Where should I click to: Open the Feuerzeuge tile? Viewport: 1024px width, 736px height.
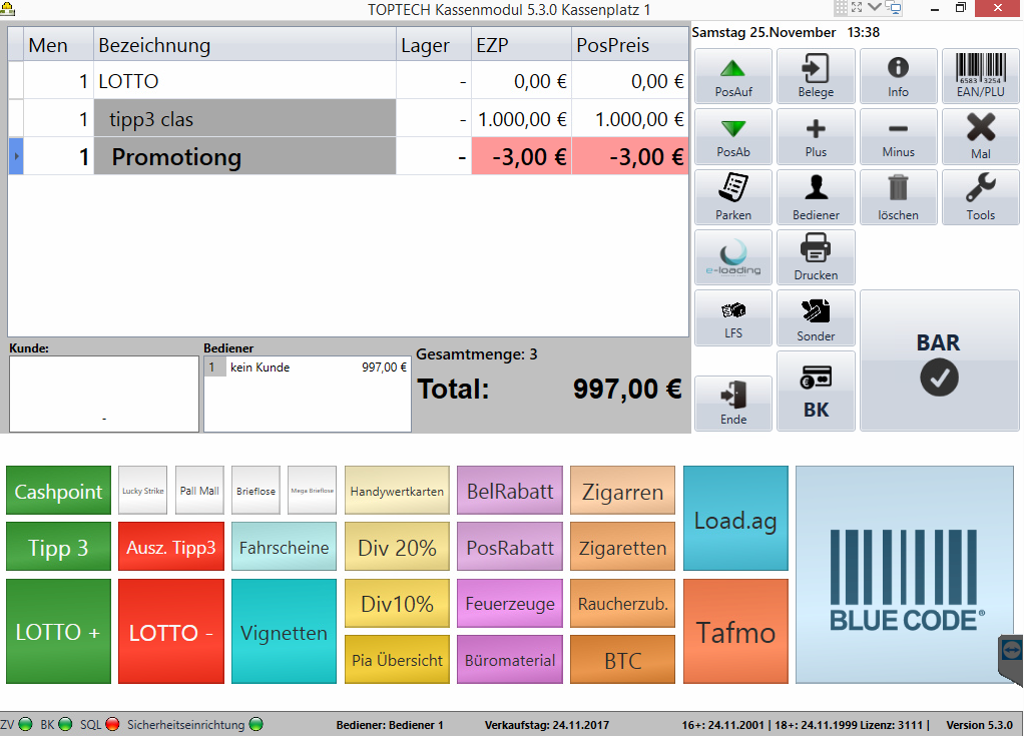(510, 603)
